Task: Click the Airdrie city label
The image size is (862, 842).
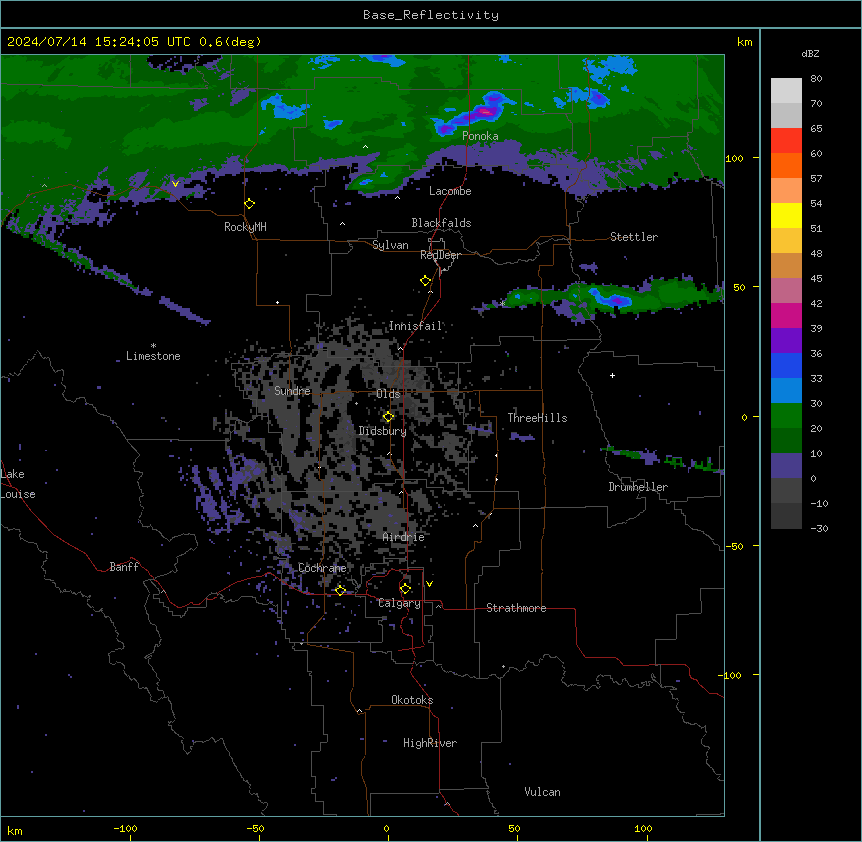Action: (x=404, y=537)
